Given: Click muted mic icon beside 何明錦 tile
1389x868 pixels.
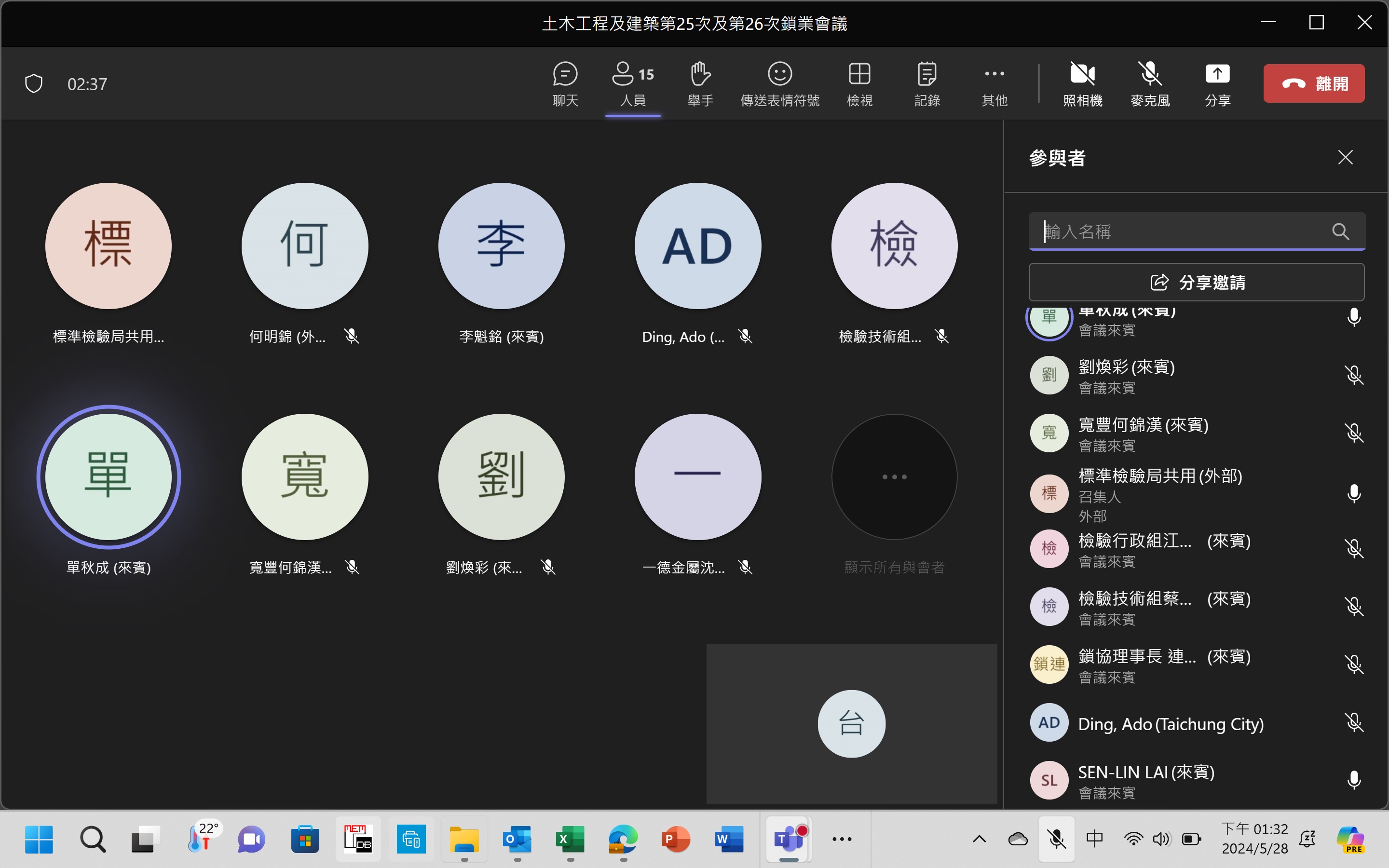Looking at the screenshot, I should [x=352, y=337].
